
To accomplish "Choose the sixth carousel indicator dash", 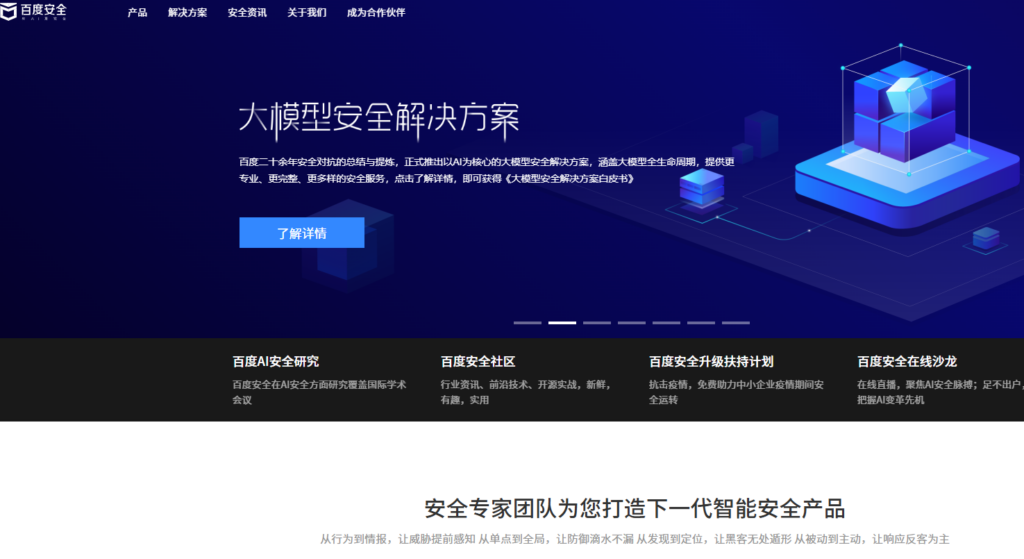I will (x=701, y=323).
